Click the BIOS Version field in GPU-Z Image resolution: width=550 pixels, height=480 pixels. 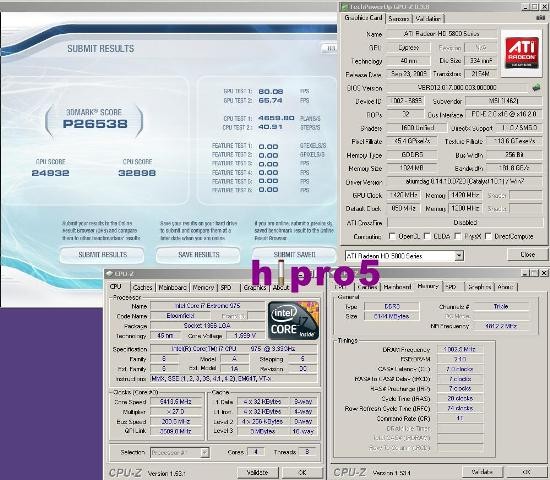pos(457,88)
